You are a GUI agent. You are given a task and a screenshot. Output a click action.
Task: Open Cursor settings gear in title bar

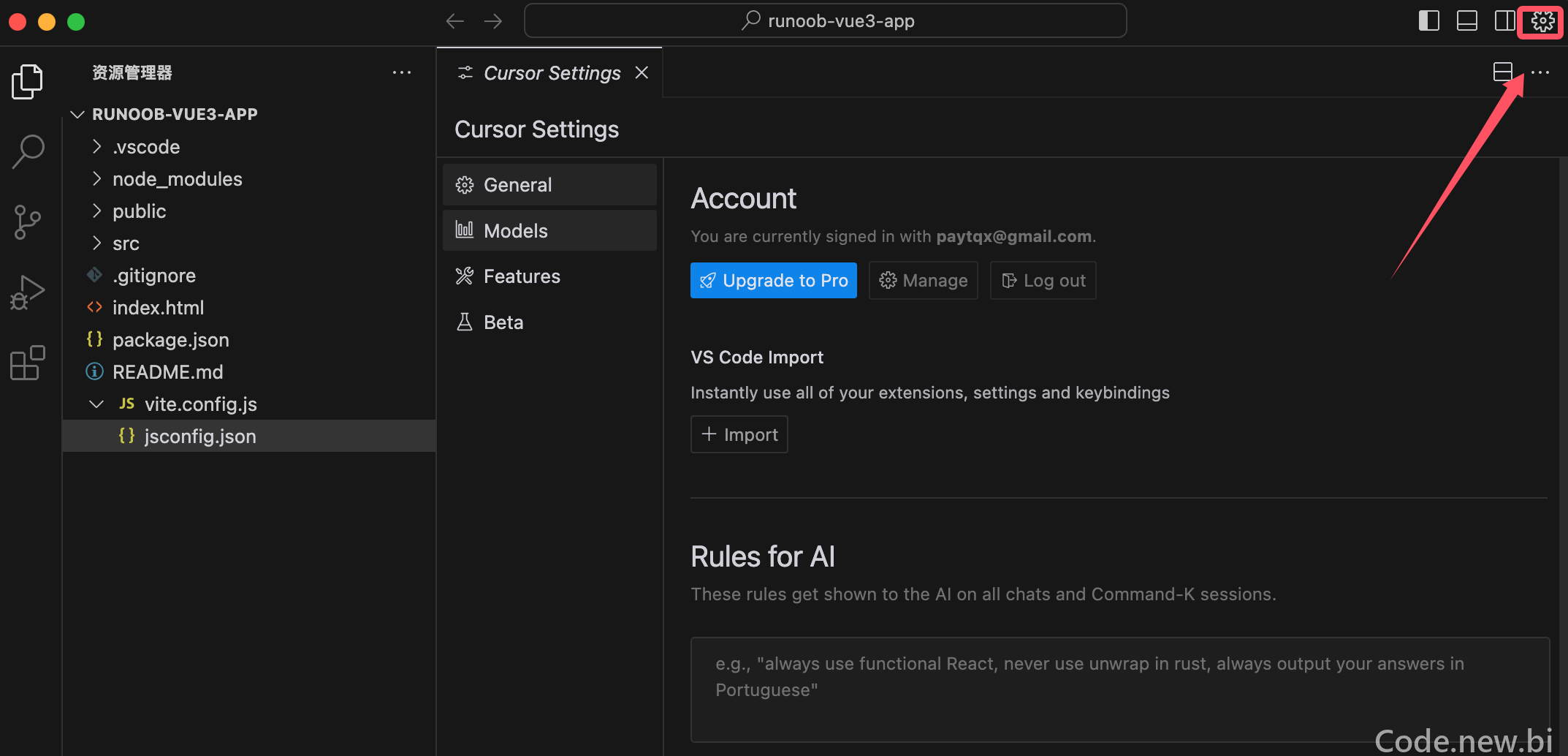(1542, 21)
